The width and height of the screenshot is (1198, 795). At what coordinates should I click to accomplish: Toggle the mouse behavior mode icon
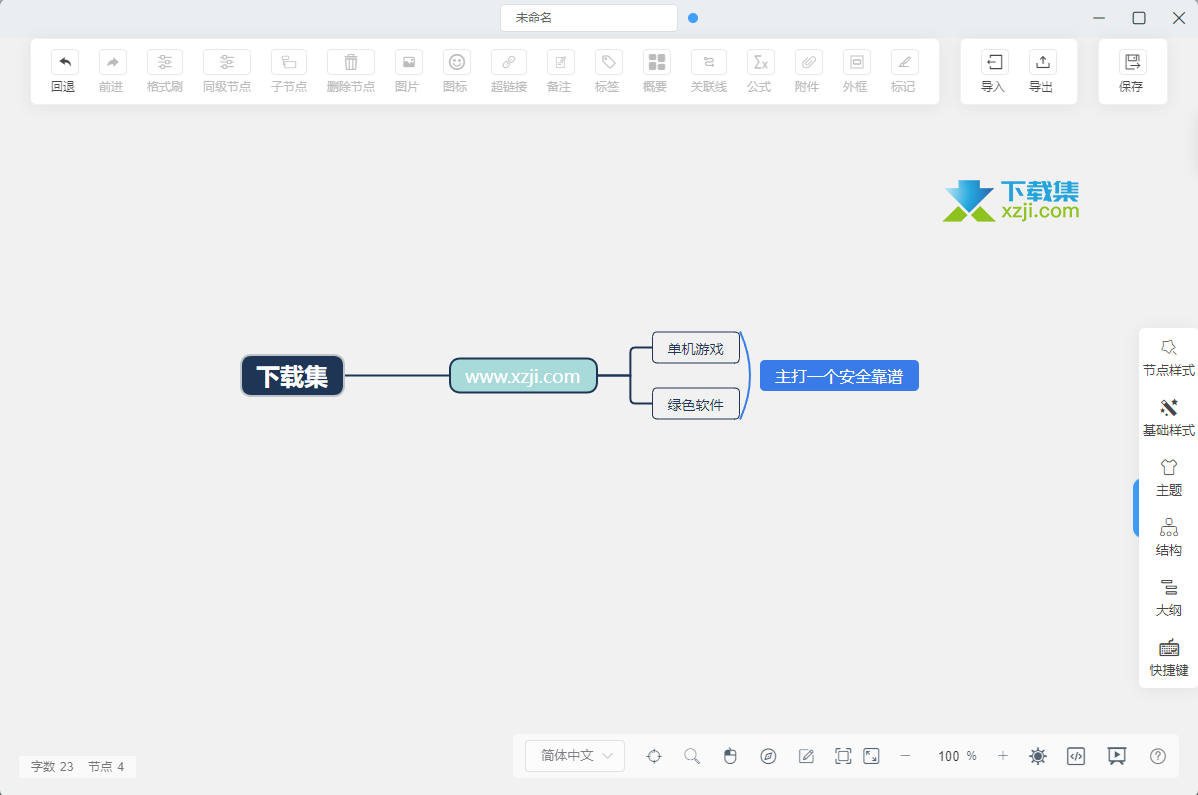[730, 756]
